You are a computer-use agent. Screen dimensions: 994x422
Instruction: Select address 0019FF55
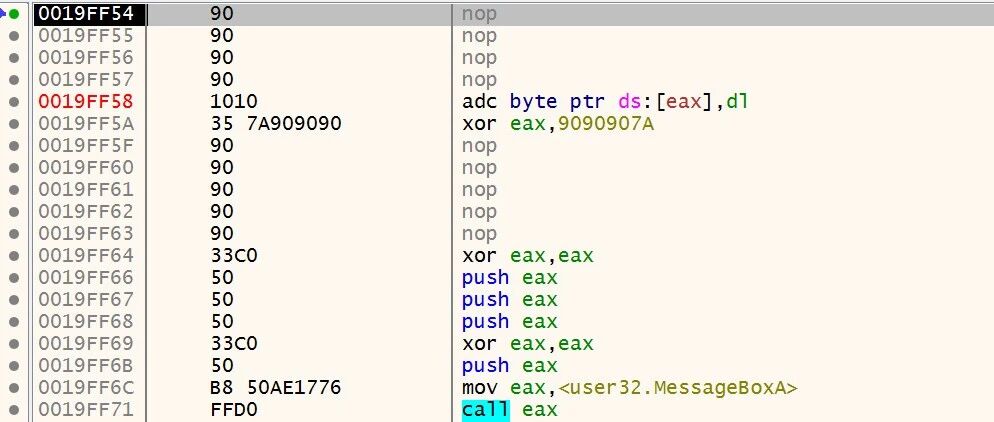tap(86, 36)
